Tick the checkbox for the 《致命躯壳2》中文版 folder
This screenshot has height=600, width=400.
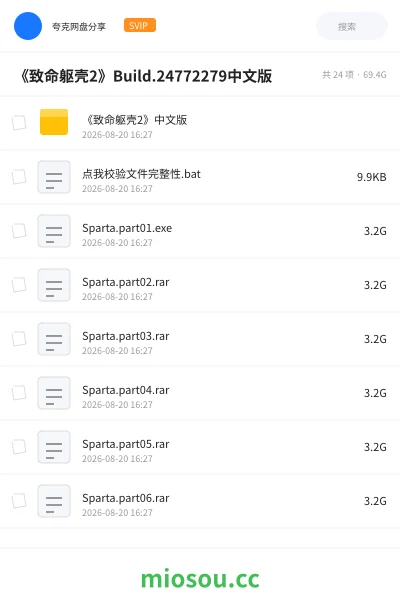point(19,123)
